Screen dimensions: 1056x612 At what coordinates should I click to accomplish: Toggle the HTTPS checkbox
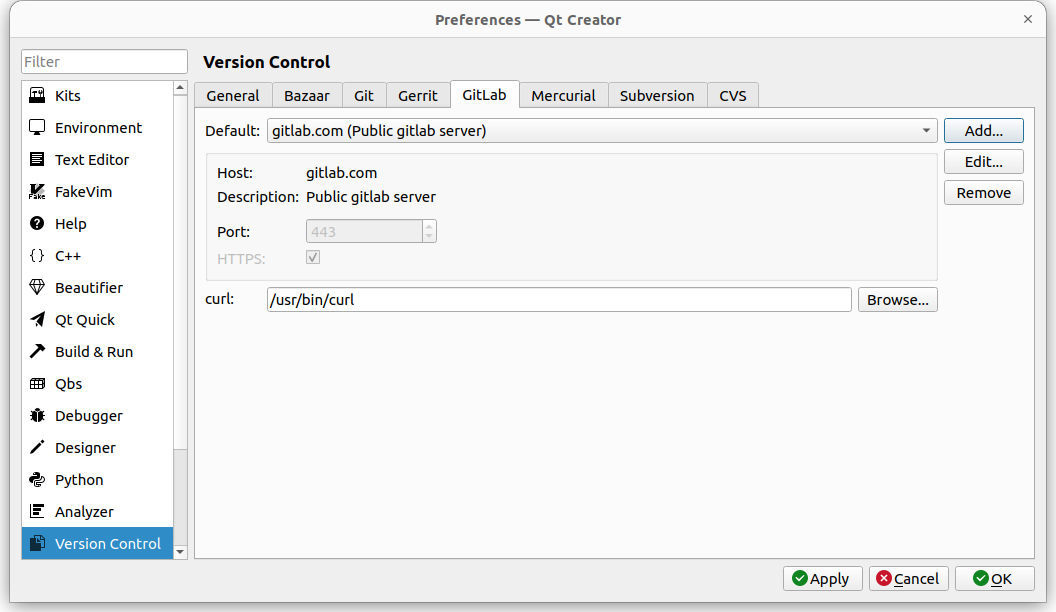[x=313, y=258]
